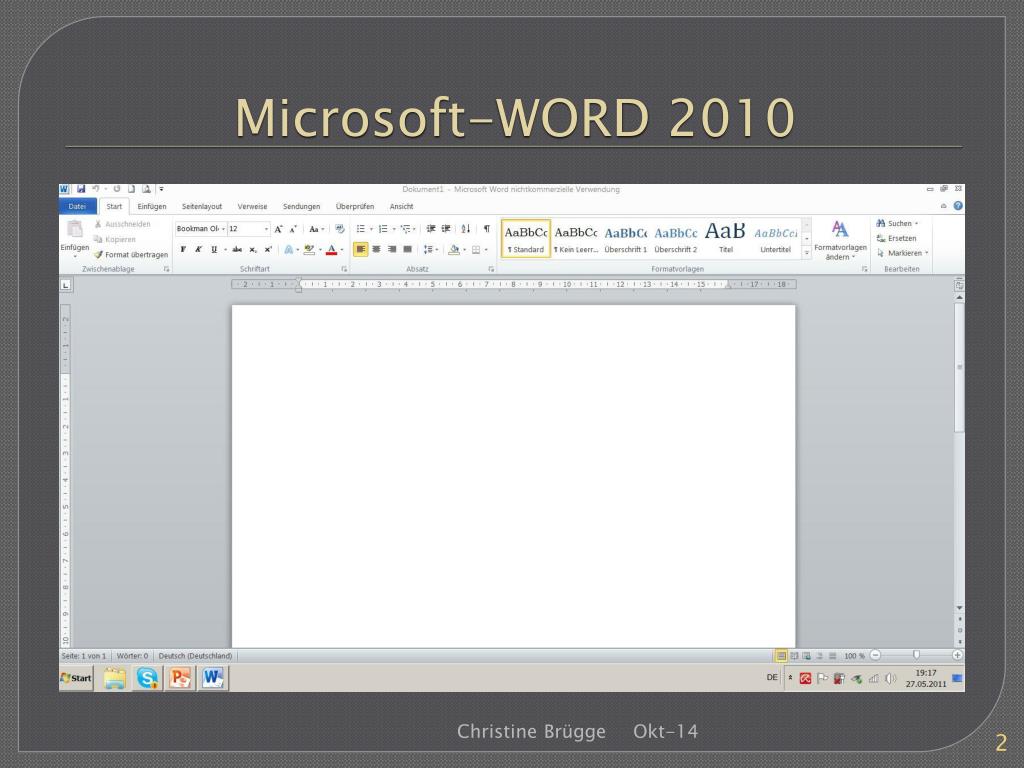Screen dimensions: 1024x768
Task: Save the document from quick access toolbar
Action: (81, 189)
